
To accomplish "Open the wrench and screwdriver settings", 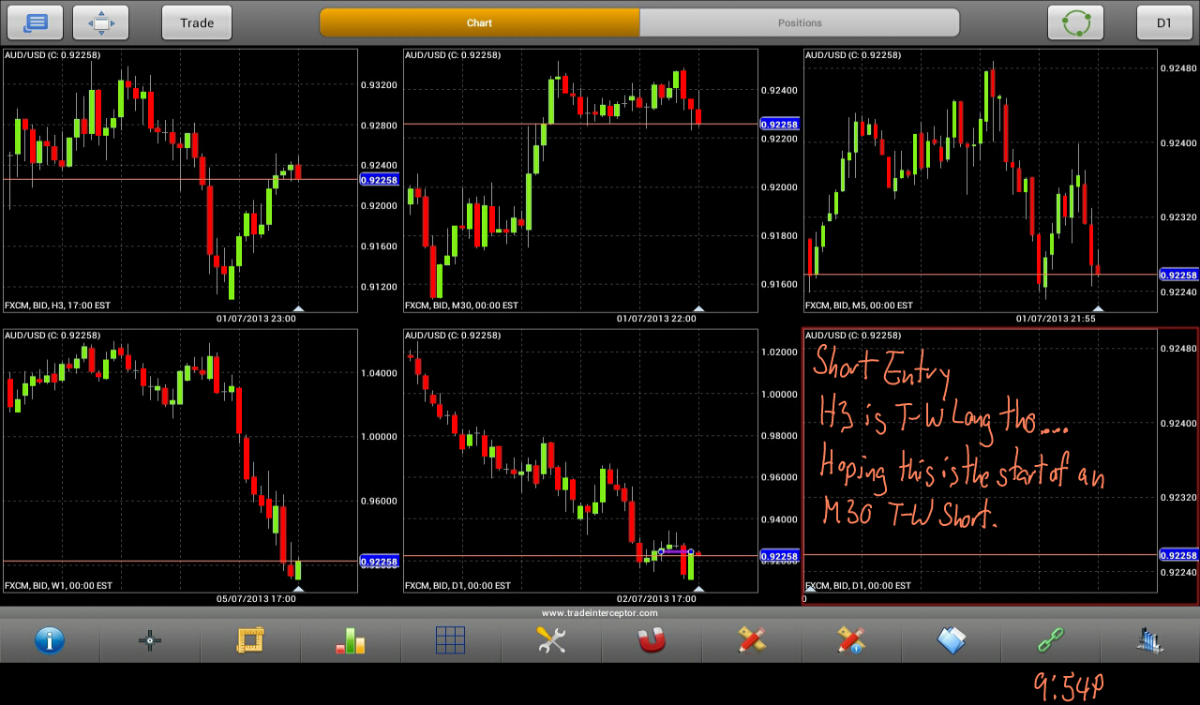I will click(551, 640).
